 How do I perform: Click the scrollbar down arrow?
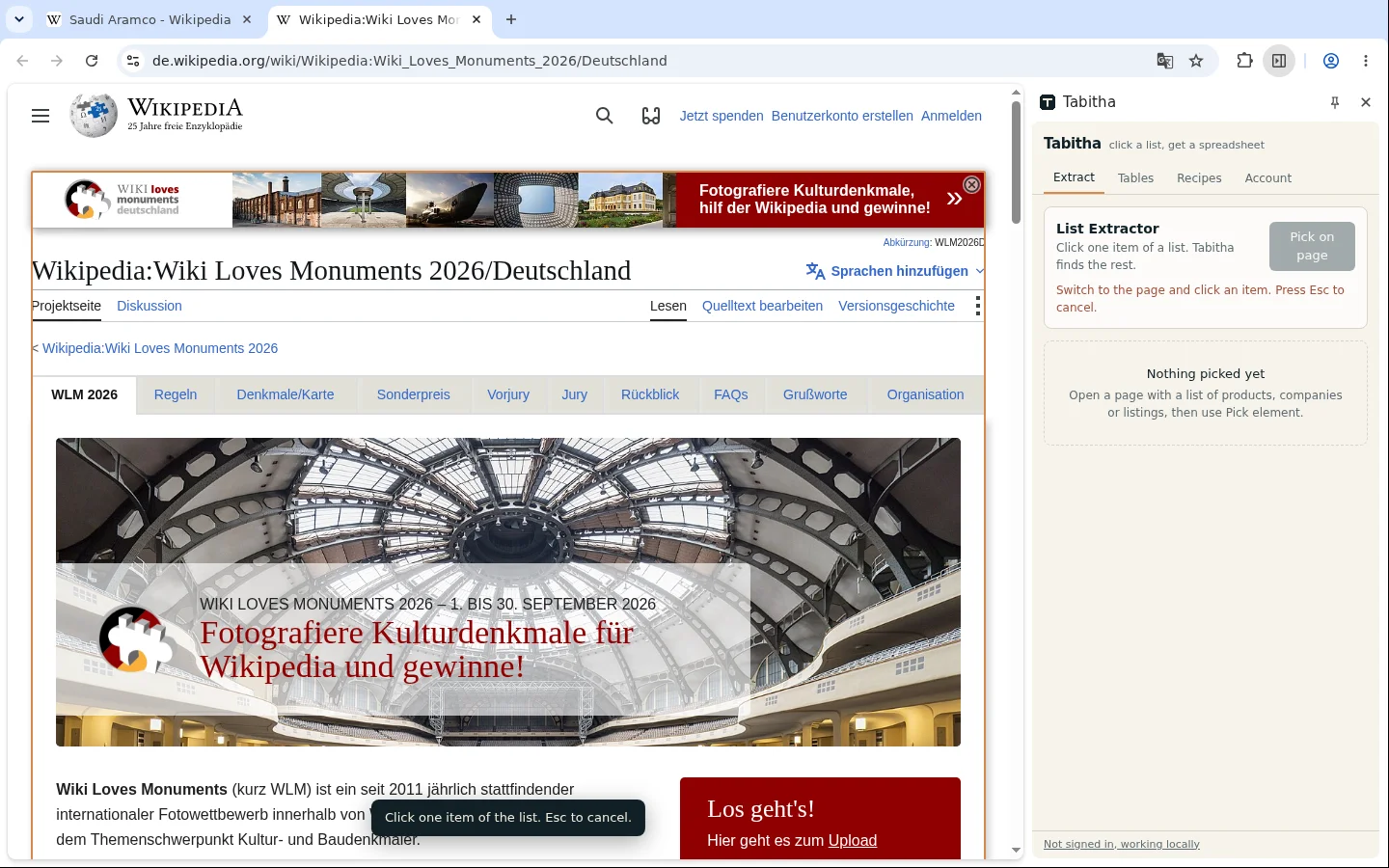(1016, 851)
